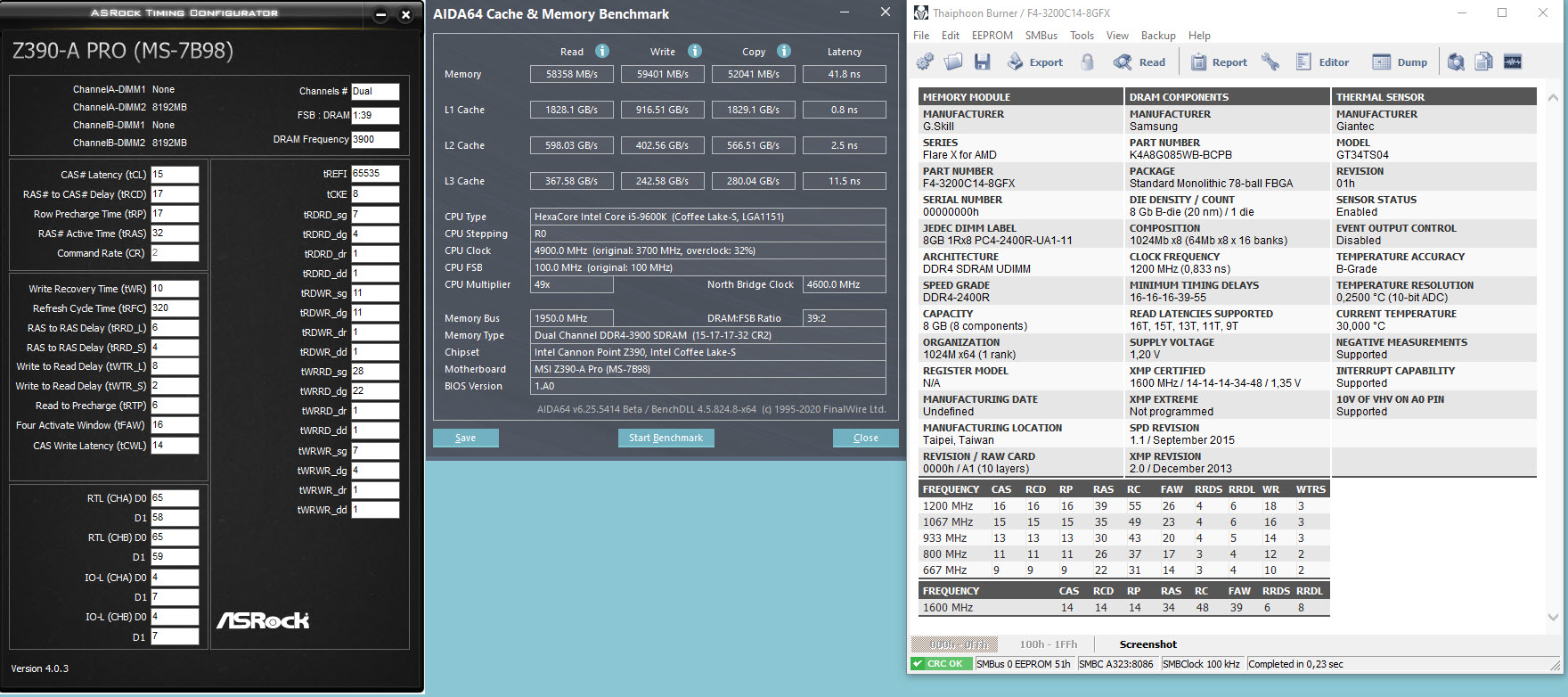Open the File menu in Thaiphoon Burner
This screenshot has height=697, width=1568.
click(921, 36)
